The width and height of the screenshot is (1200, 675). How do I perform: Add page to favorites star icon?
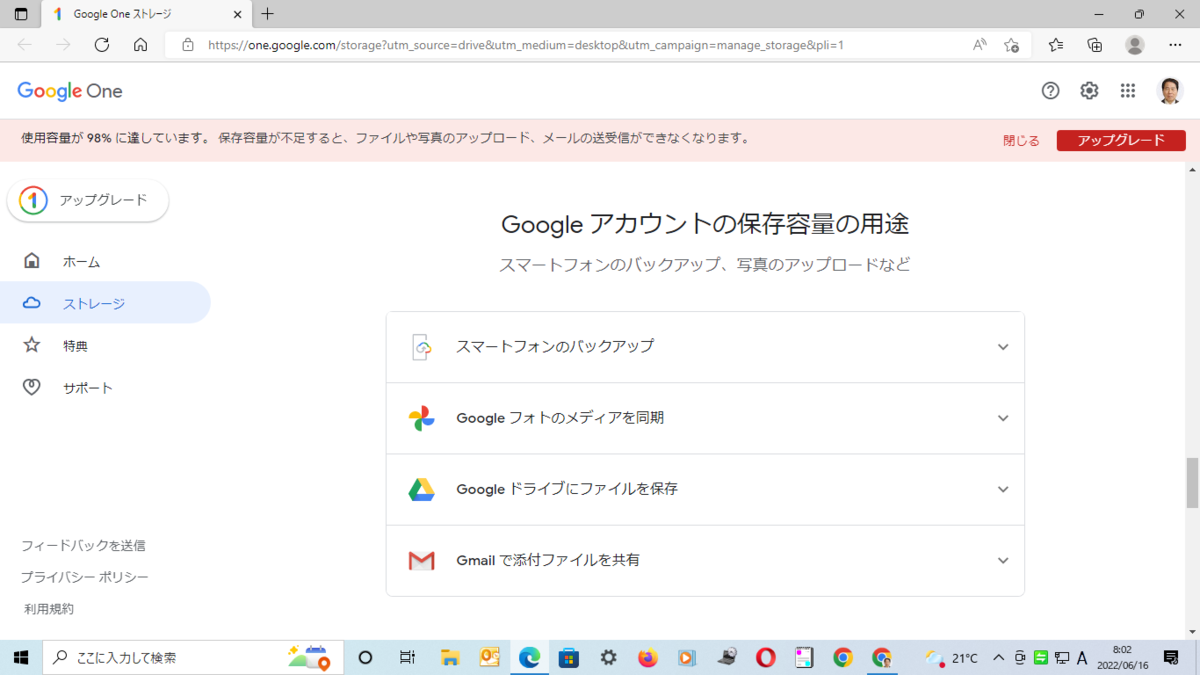pos(1011,45)
